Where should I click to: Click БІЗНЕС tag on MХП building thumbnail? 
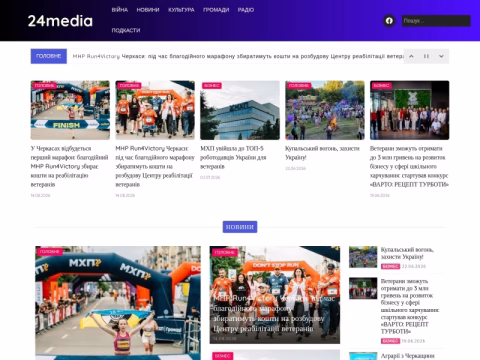tap(212, 86)
